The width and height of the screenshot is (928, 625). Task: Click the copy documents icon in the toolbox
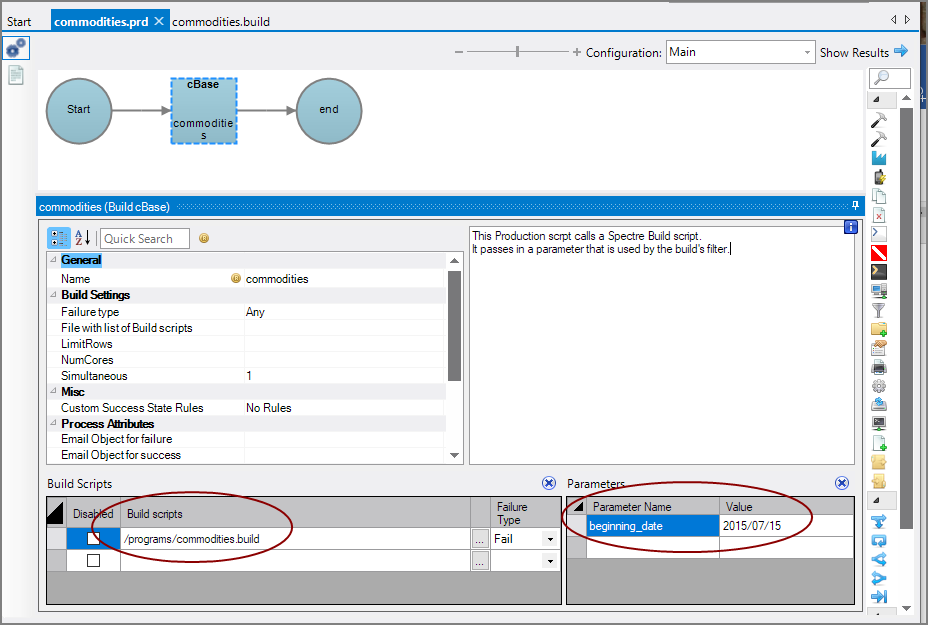[879, 196]
